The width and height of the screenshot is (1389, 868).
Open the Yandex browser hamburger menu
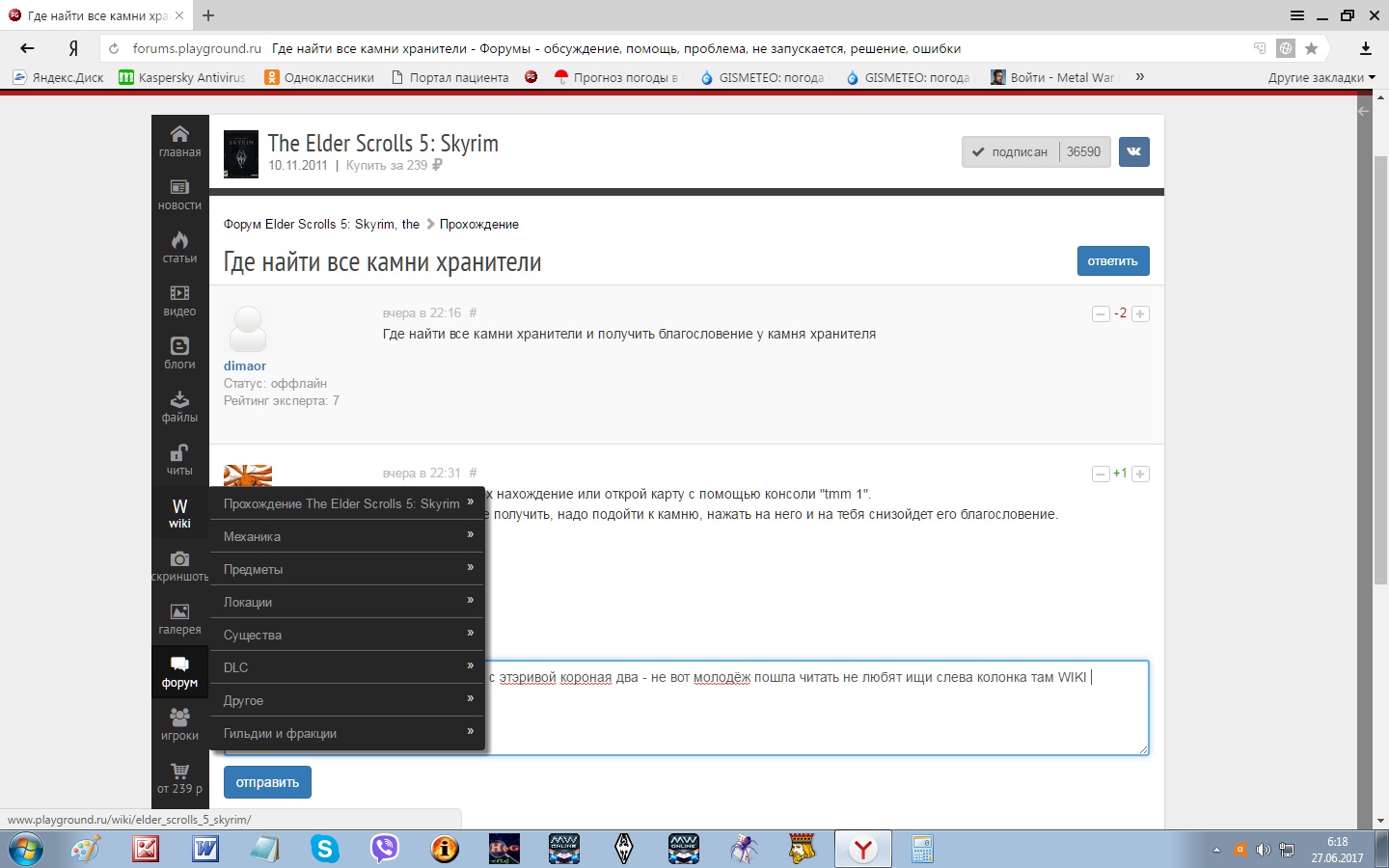click(1297, 15)
